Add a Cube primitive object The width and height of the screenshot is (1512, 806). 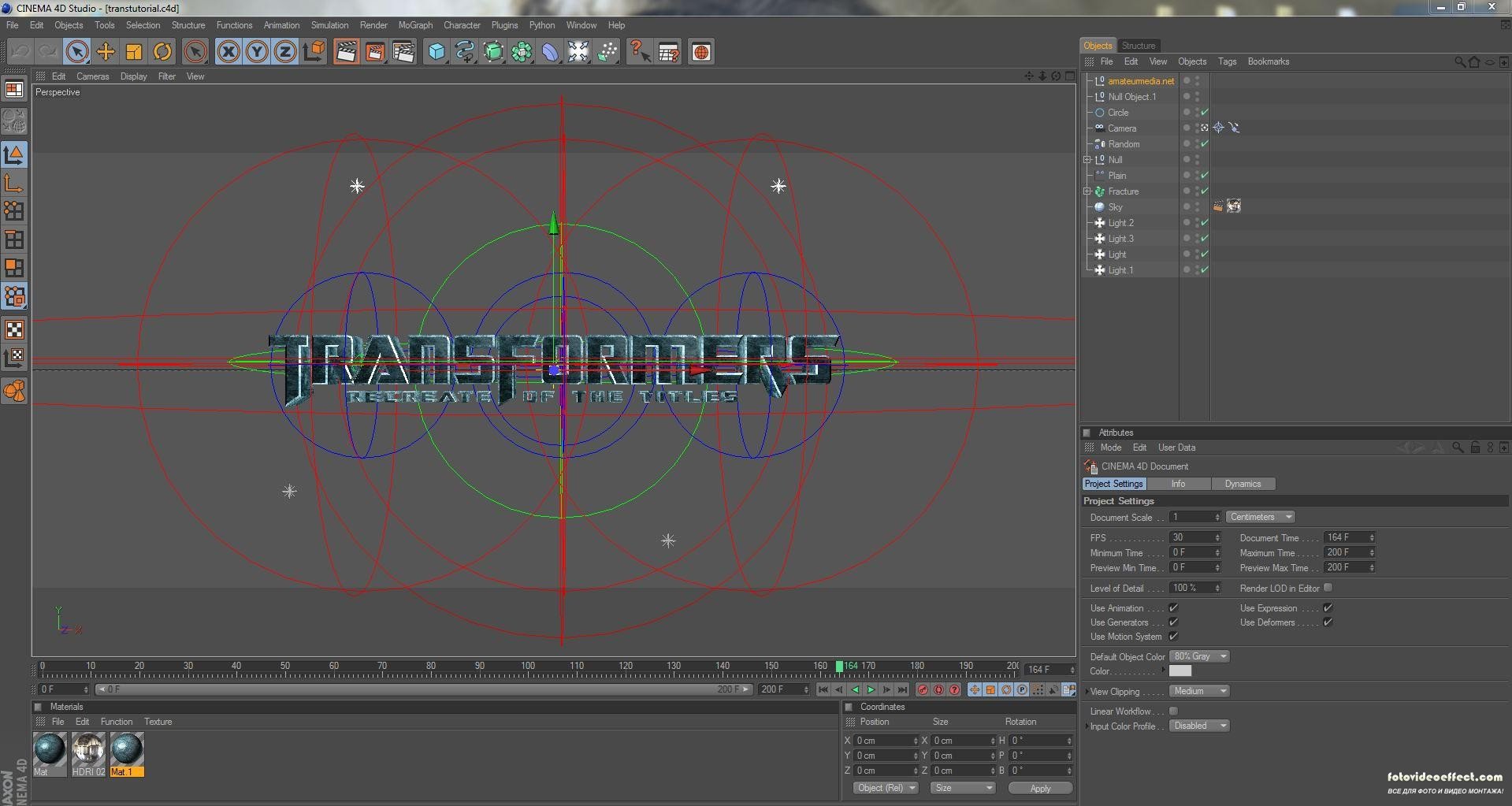437,52
